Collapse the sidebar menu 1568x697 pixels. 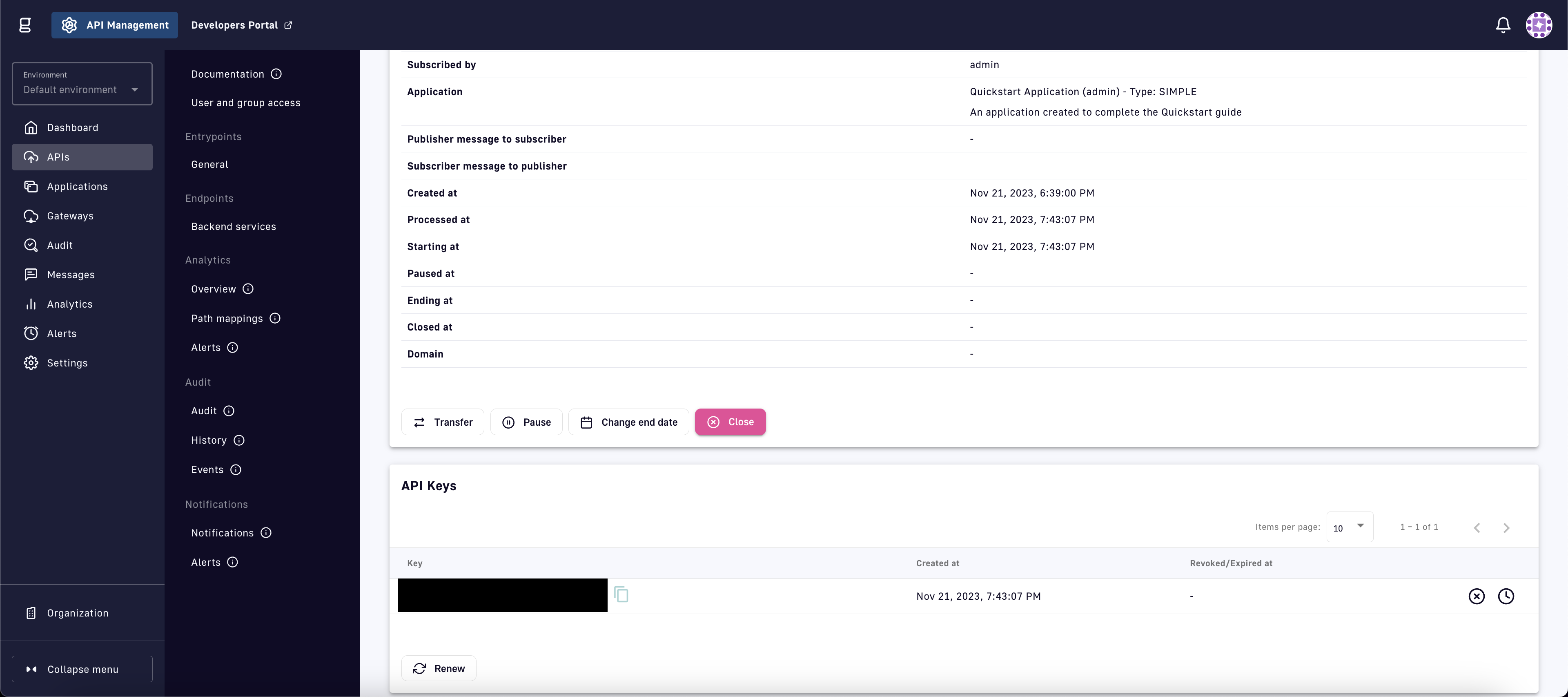click(x=82, y=669)
